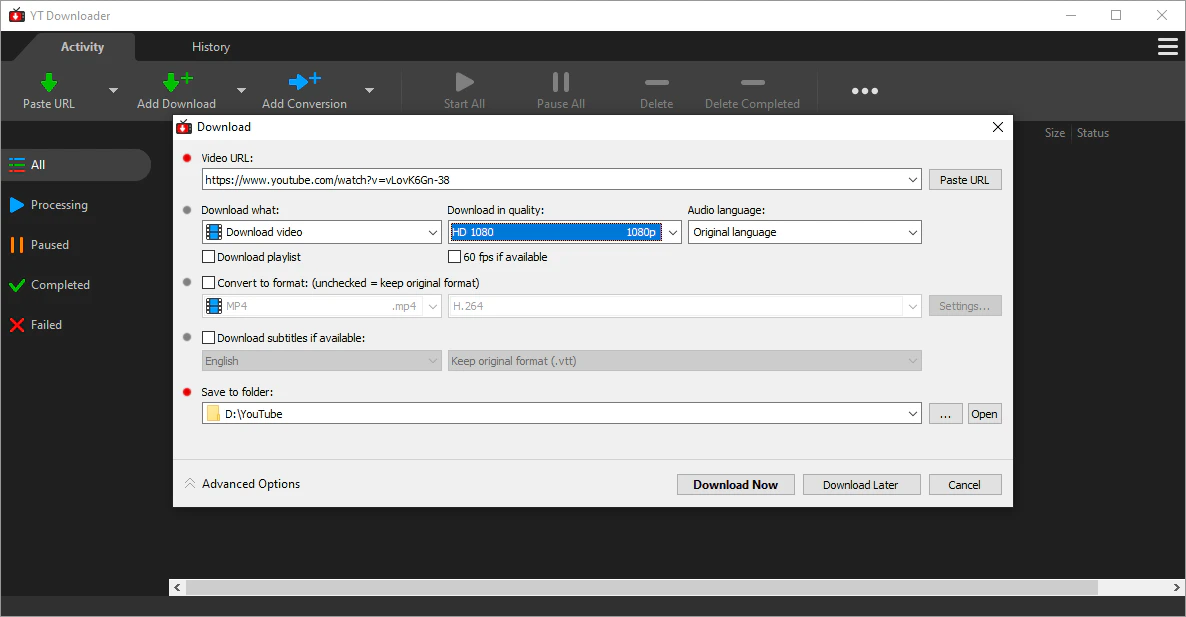
Task: Enable the Download playlist checkbox
Action: (x=209, y=257)
